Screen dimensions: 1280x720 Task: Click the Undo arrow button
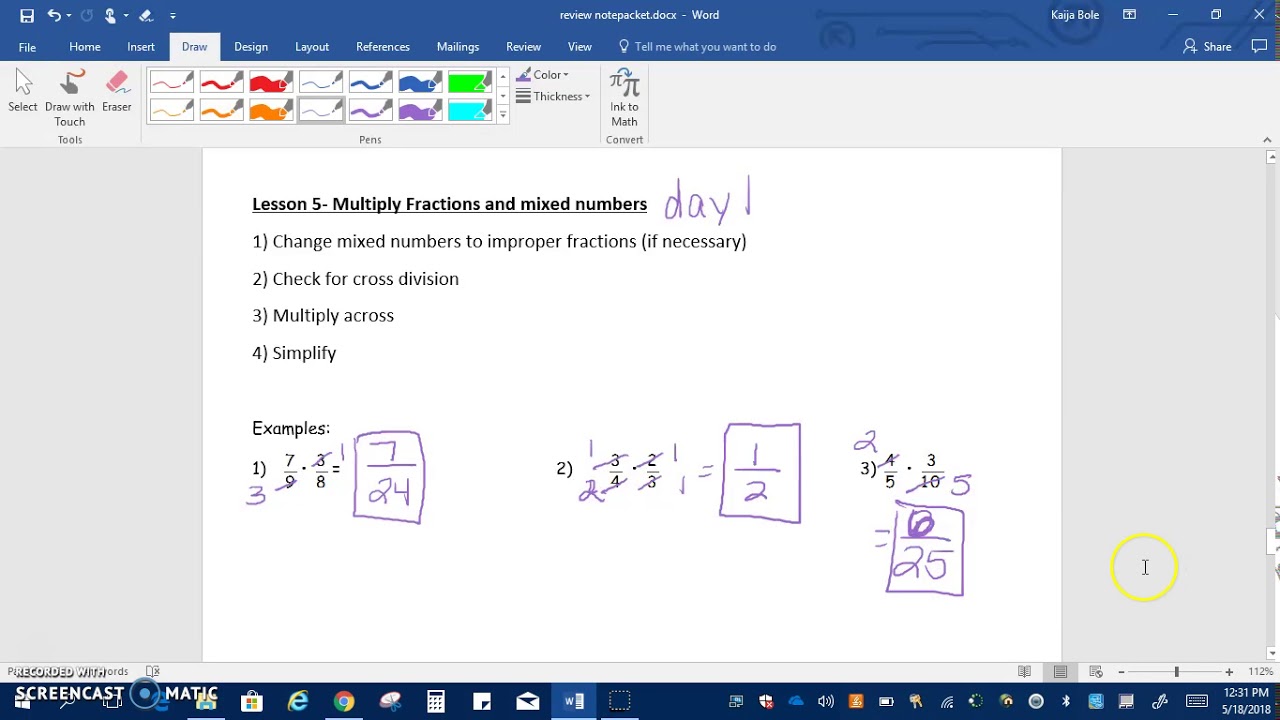tap(54, 15)
